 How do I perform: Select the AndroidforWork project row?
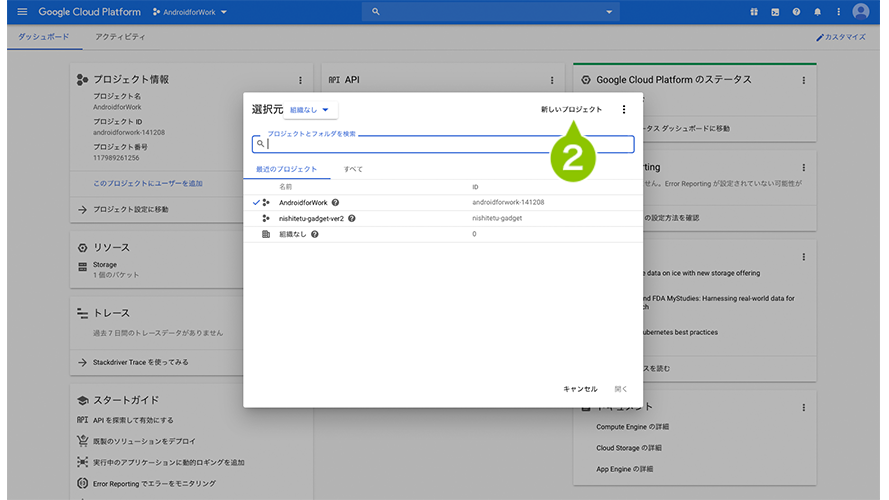443,202
